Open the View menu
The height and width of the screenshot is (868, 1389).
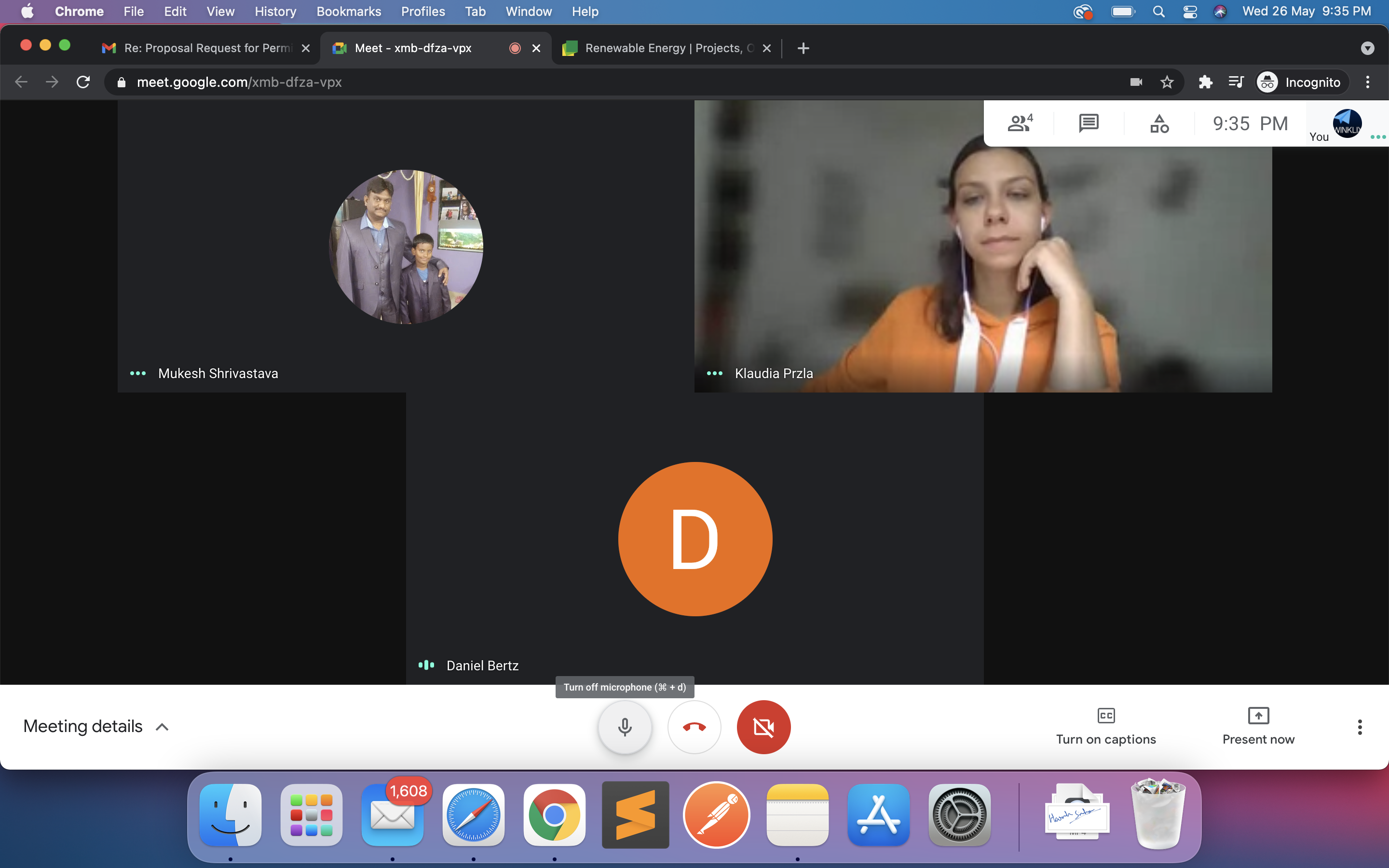coord(220,12)
